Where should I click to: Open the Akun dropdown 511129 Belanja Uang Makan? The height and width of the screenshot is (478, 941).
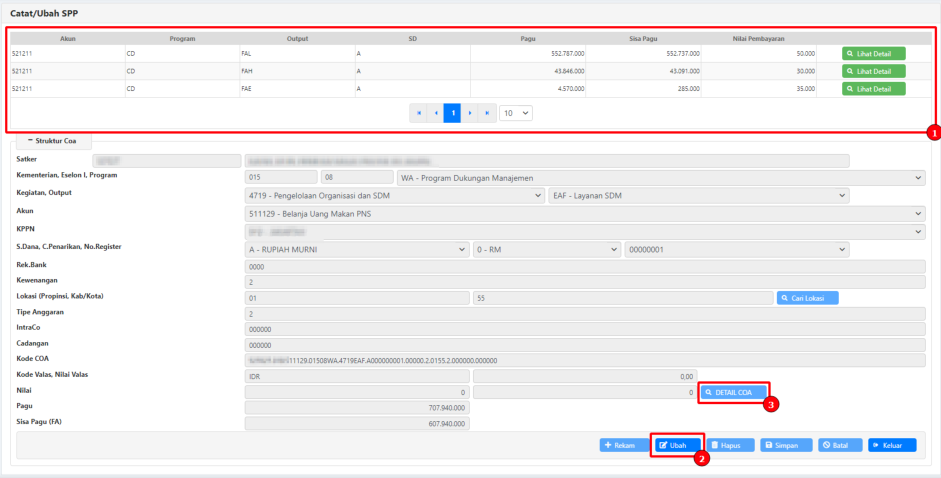coord(586,213)
